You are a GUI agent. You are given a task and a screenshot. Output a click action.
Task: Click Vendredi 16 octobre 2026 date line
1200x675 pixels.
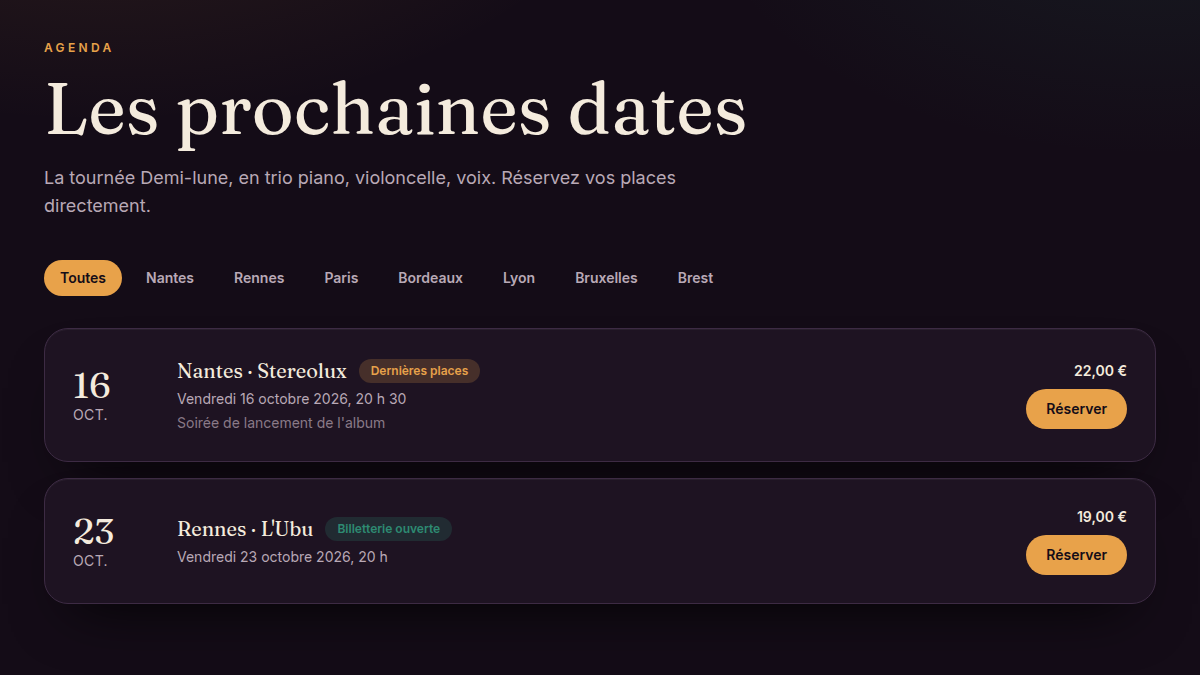pos(291,399)
